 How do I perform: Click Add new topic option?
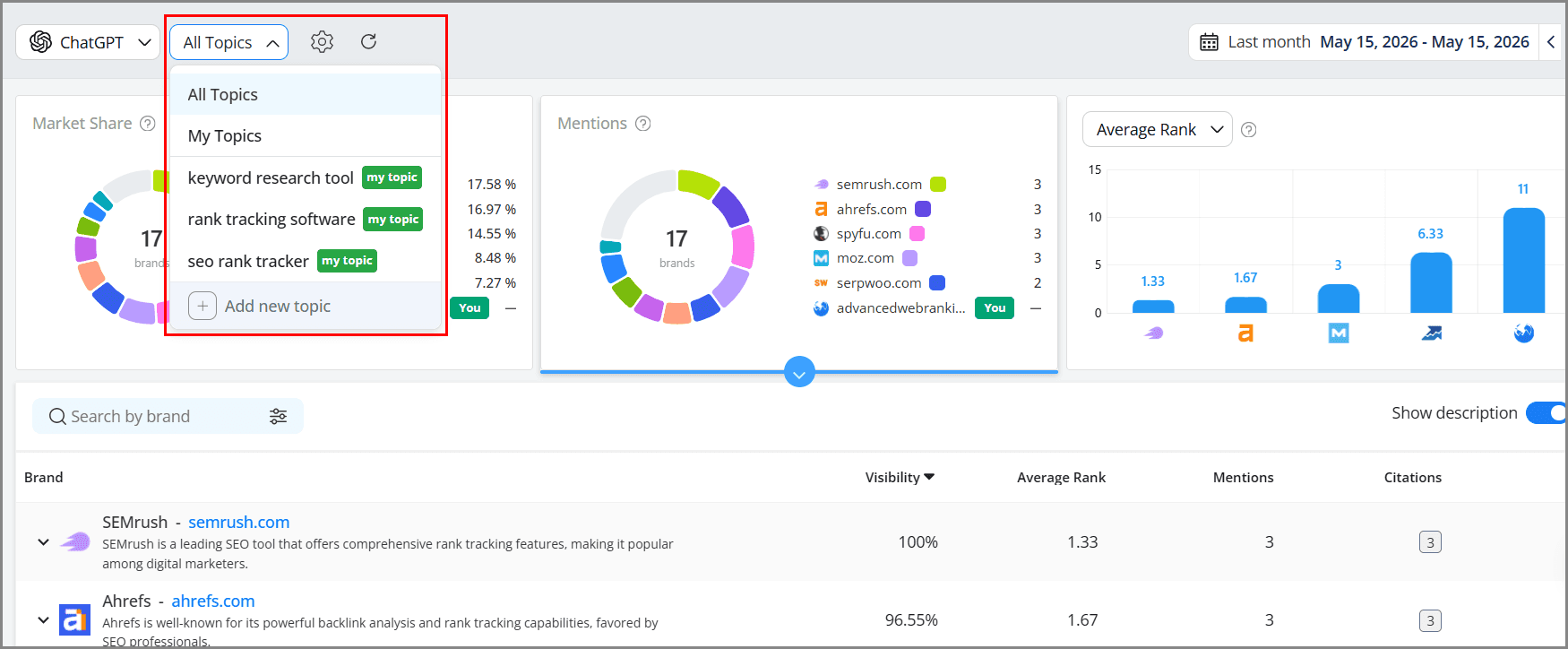point(306,307)
